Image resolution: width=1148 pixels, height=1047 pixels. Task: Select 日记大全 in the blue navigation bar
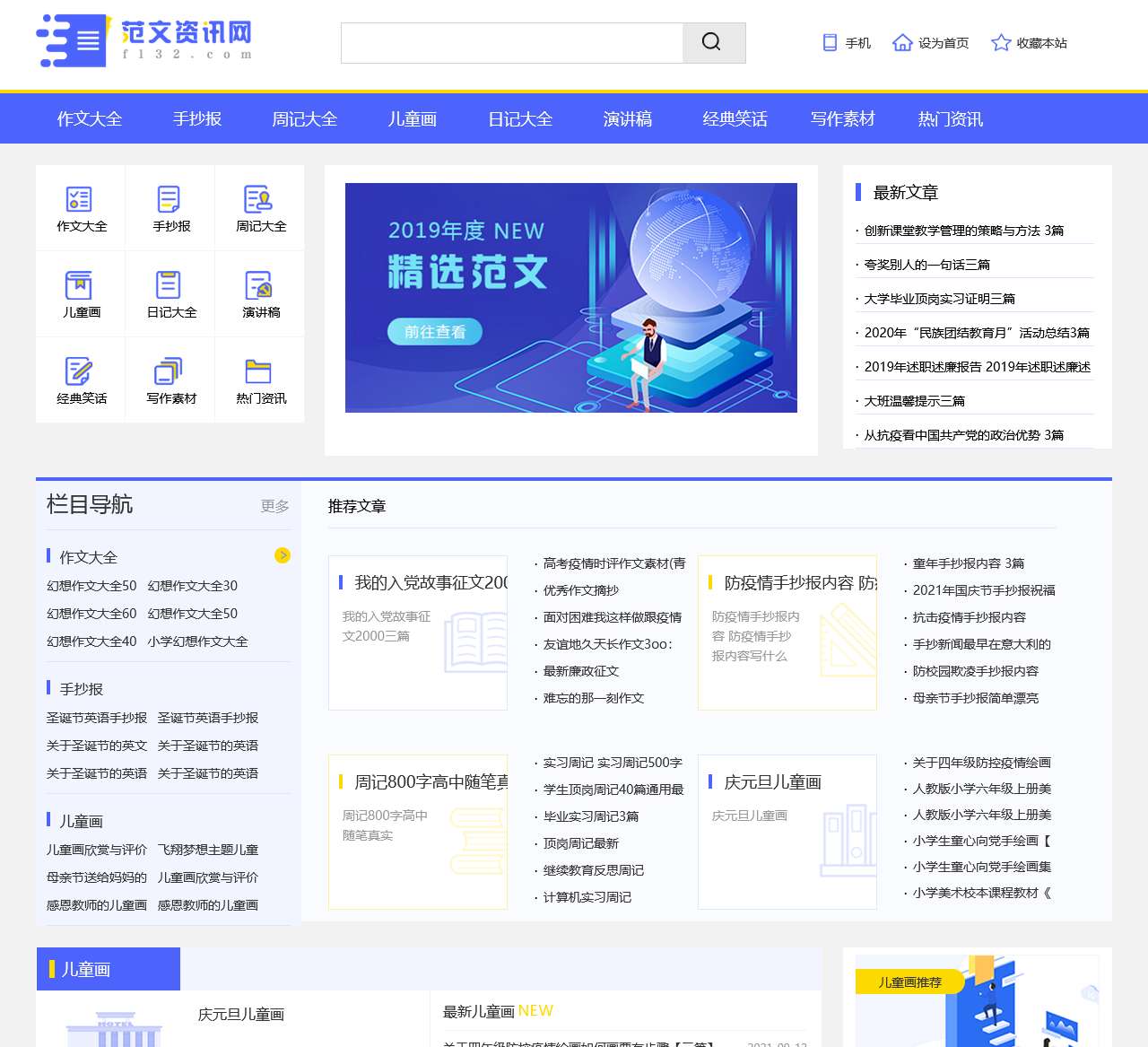[520, 119]
